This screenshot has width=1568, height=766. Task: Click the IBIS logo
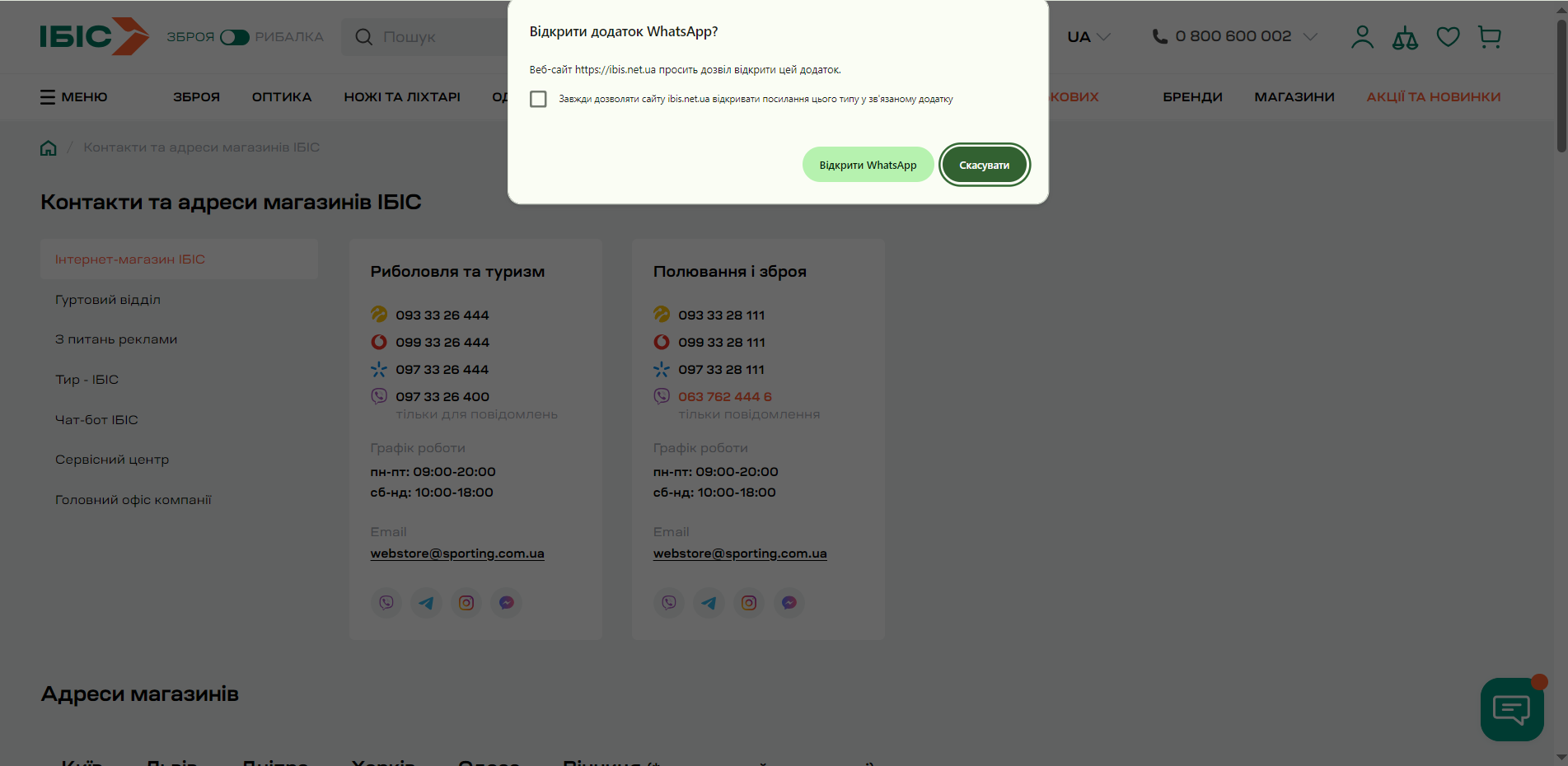click(95, 36)
